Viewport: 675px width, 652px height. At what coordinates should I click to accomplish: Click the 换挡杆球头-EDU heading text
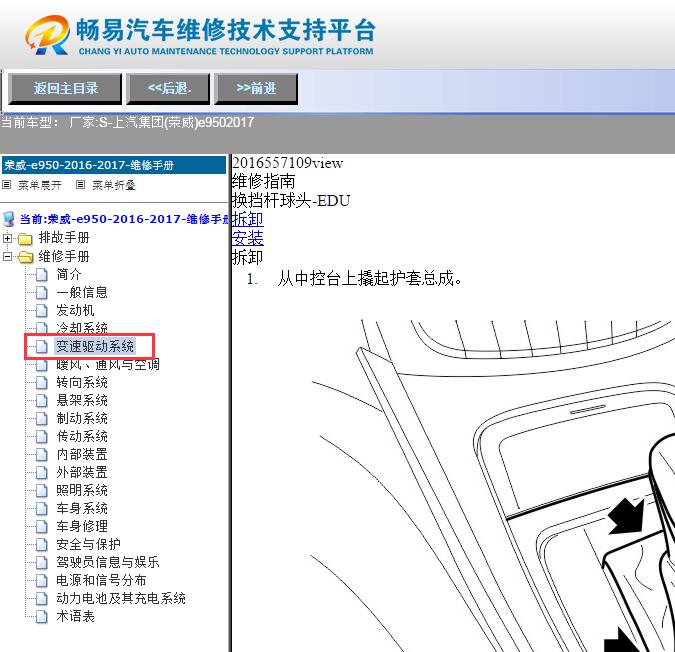pyautogui.click(x=291, y=201)
